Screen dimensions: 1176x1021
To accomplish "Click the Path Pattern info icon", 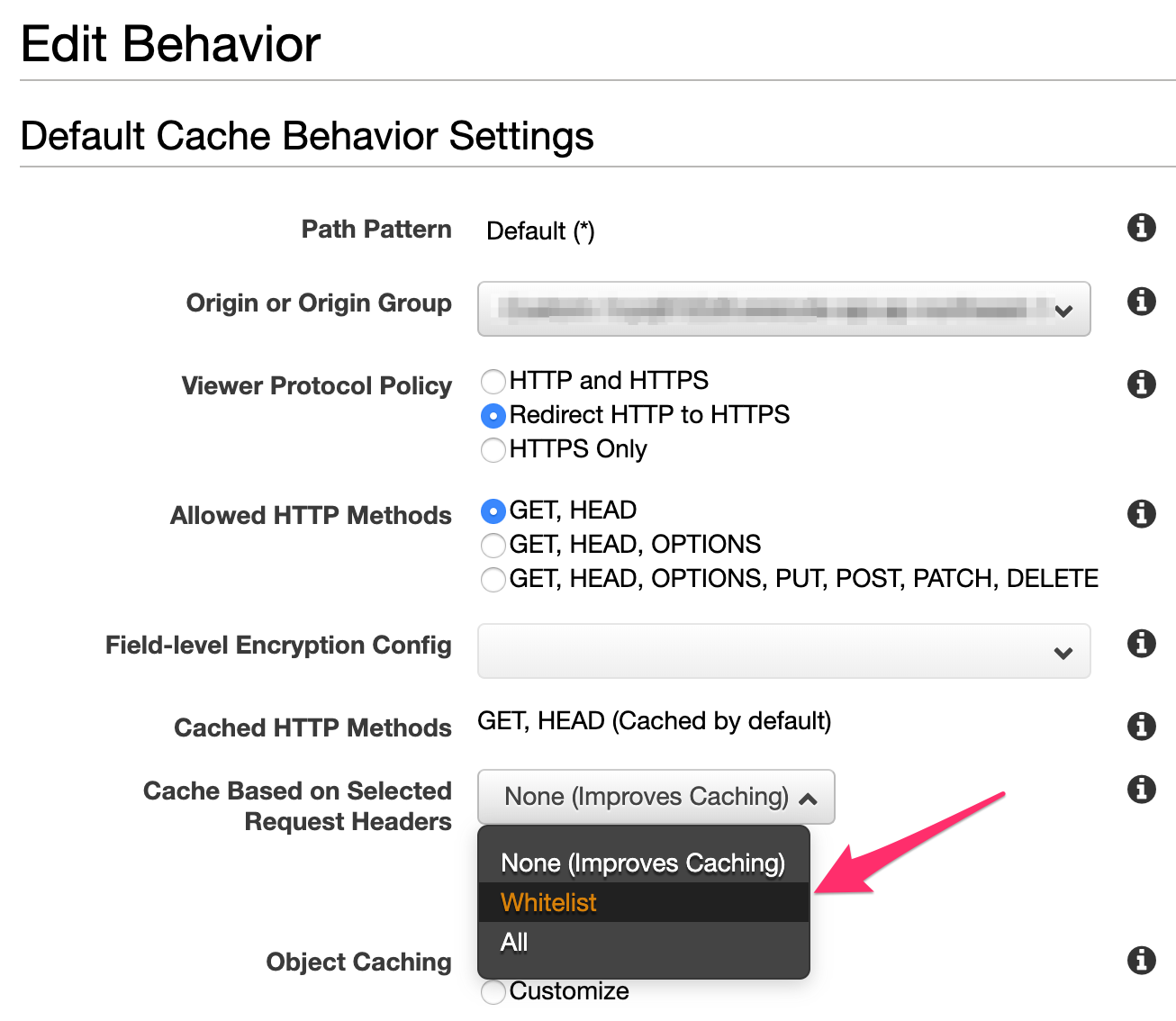I will (1141, 228).
